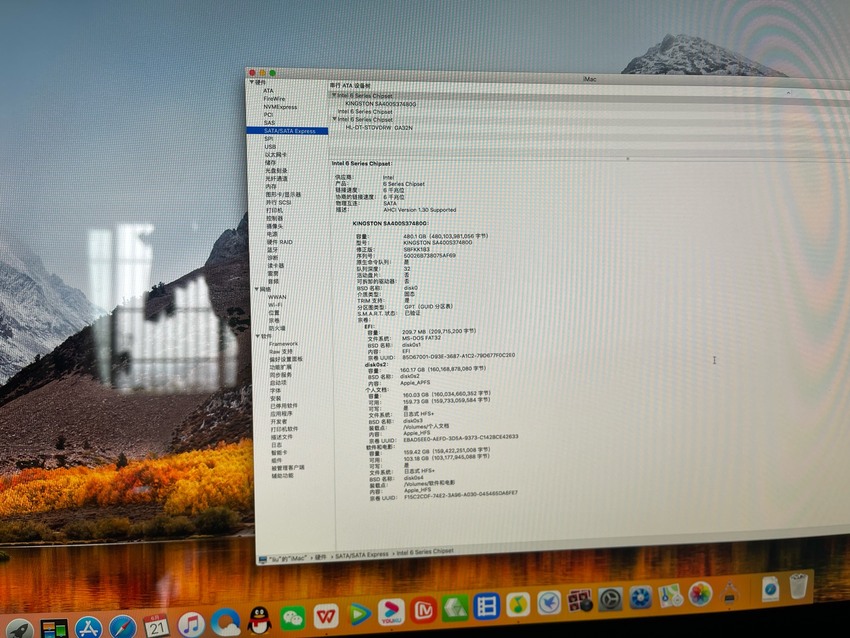The height and width of the screenshot is (638, 850).
Task: Select USB in the sidebar
Action: (270, 147)
